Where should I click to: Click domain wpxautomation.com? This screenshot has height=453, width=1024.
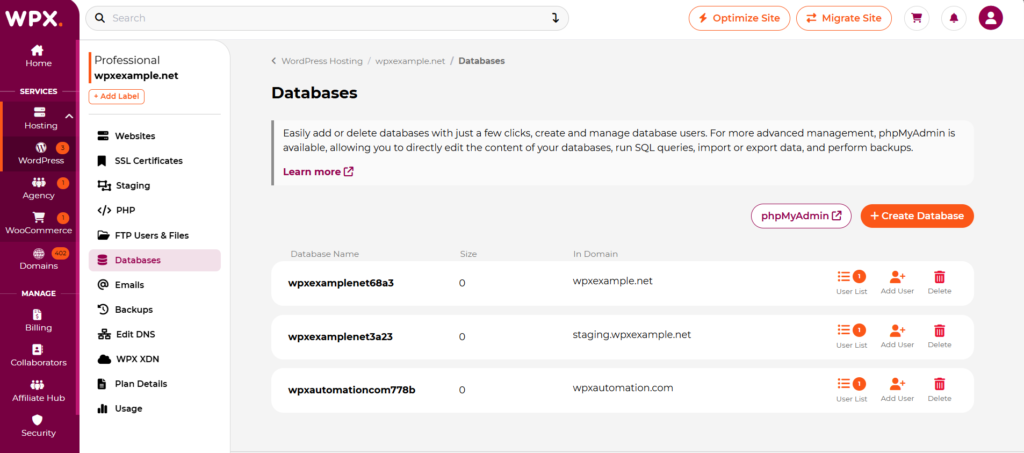[622, 388]
